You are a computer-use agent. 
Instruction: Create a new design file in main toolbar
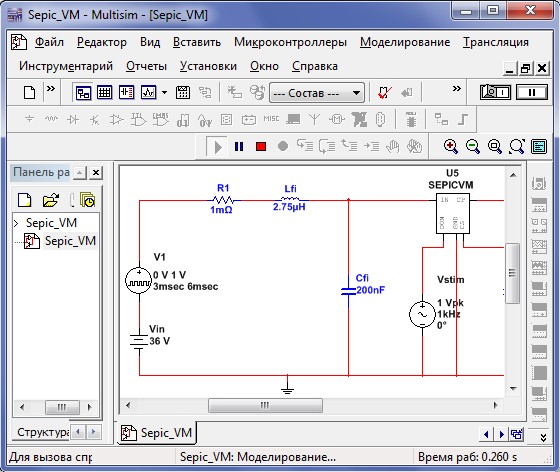click(29, 93)
